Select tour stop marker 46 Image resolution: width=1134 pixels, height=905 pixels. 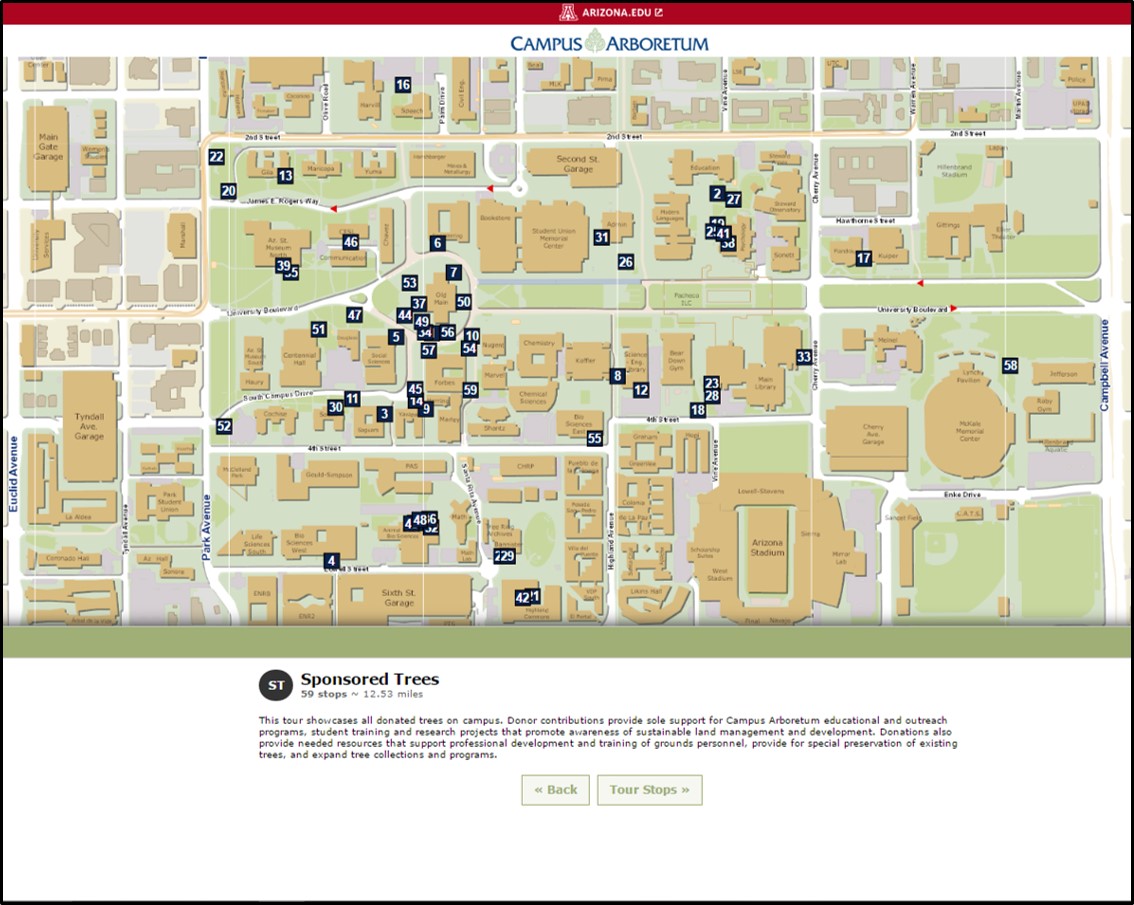tap(351, 242)
